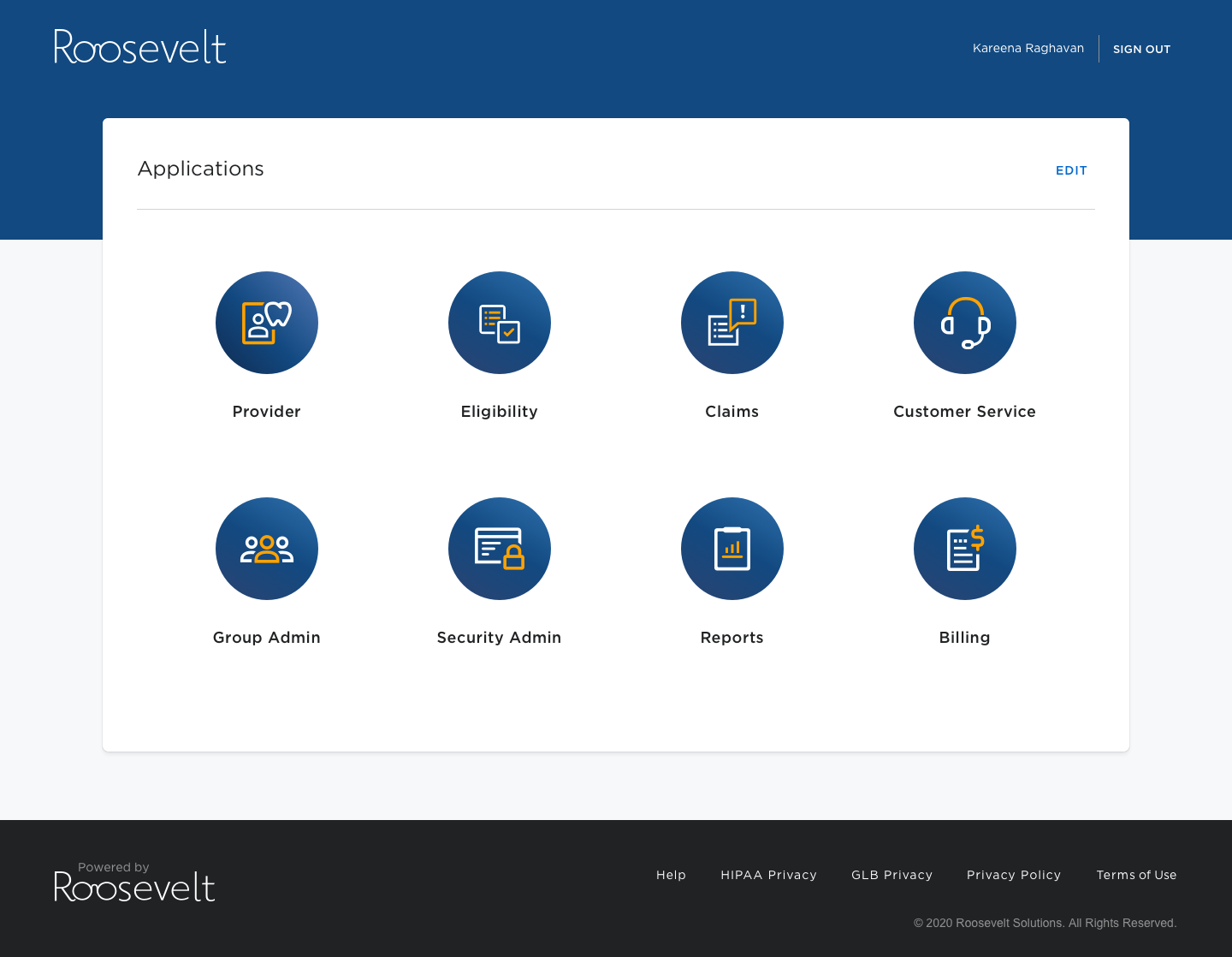Launch the Billing application

964,549
